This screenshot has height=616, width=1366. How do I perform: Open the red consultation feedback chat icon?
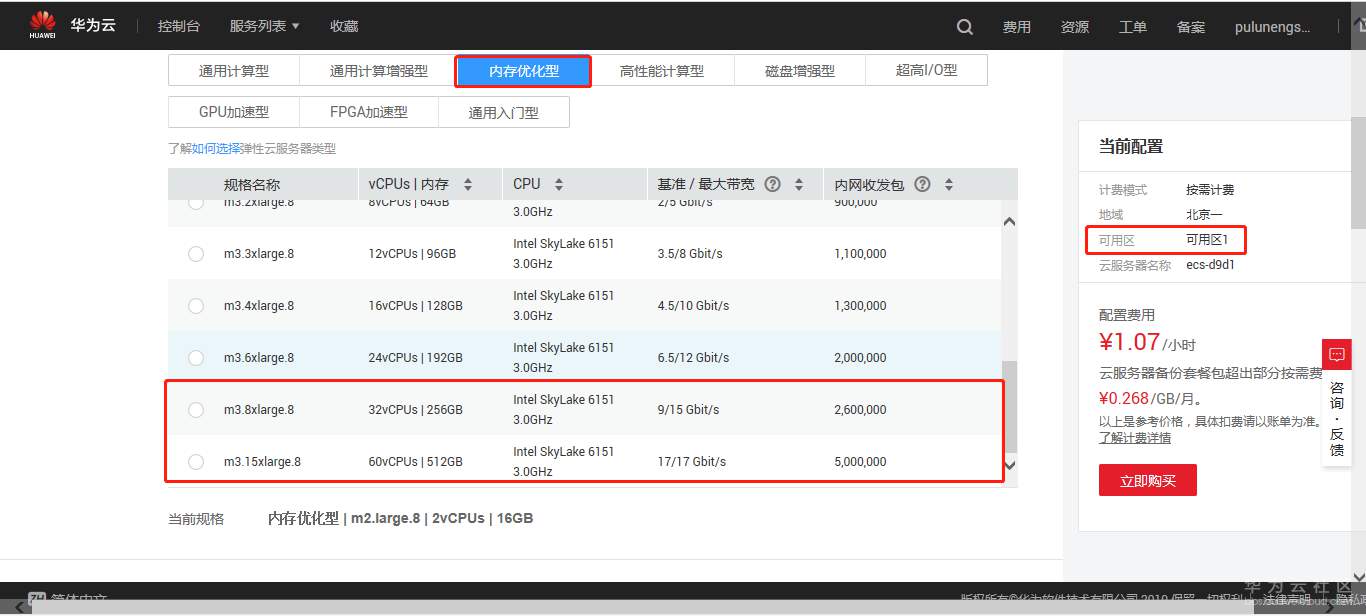click(x=1337, y=354)
